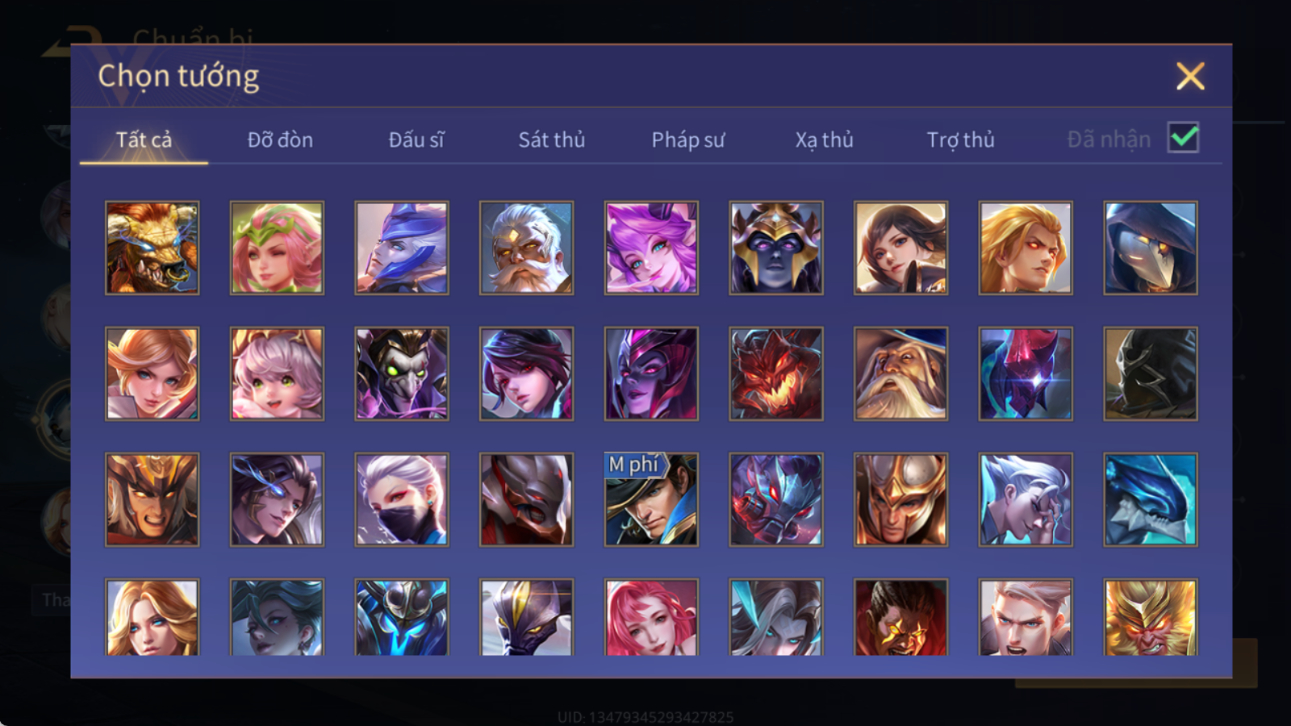Switch to the Đỡ đòn tab
The height and width of the screenshot is (726, 1291).
pyautogui.click(x=280, y=140)
